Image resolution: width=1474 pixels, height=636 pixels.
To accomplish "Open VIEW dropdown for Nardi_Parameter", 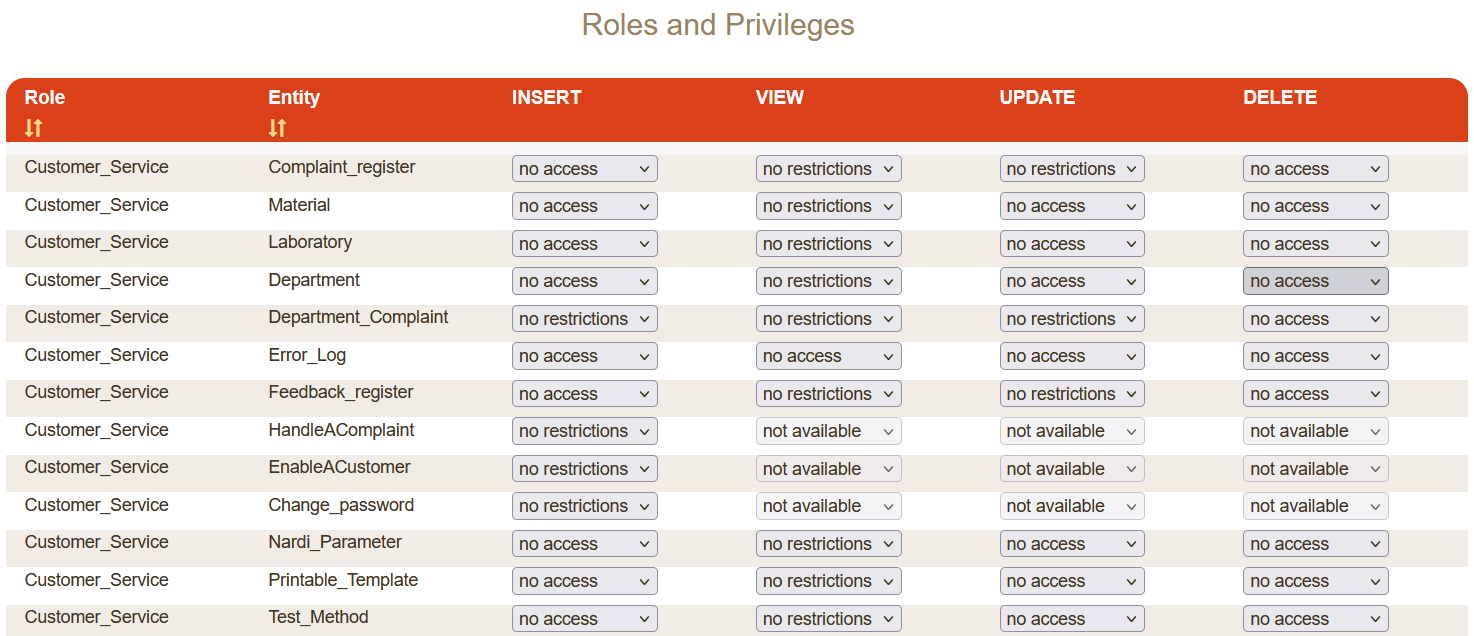I will pos(829,544).
